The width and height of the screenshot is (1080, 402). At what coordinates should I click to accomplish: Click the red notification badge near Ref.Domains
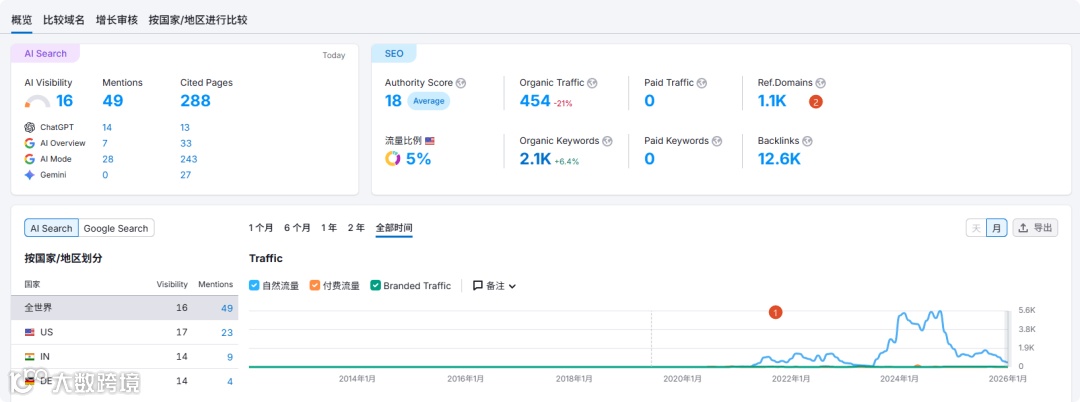click(816, 102)
